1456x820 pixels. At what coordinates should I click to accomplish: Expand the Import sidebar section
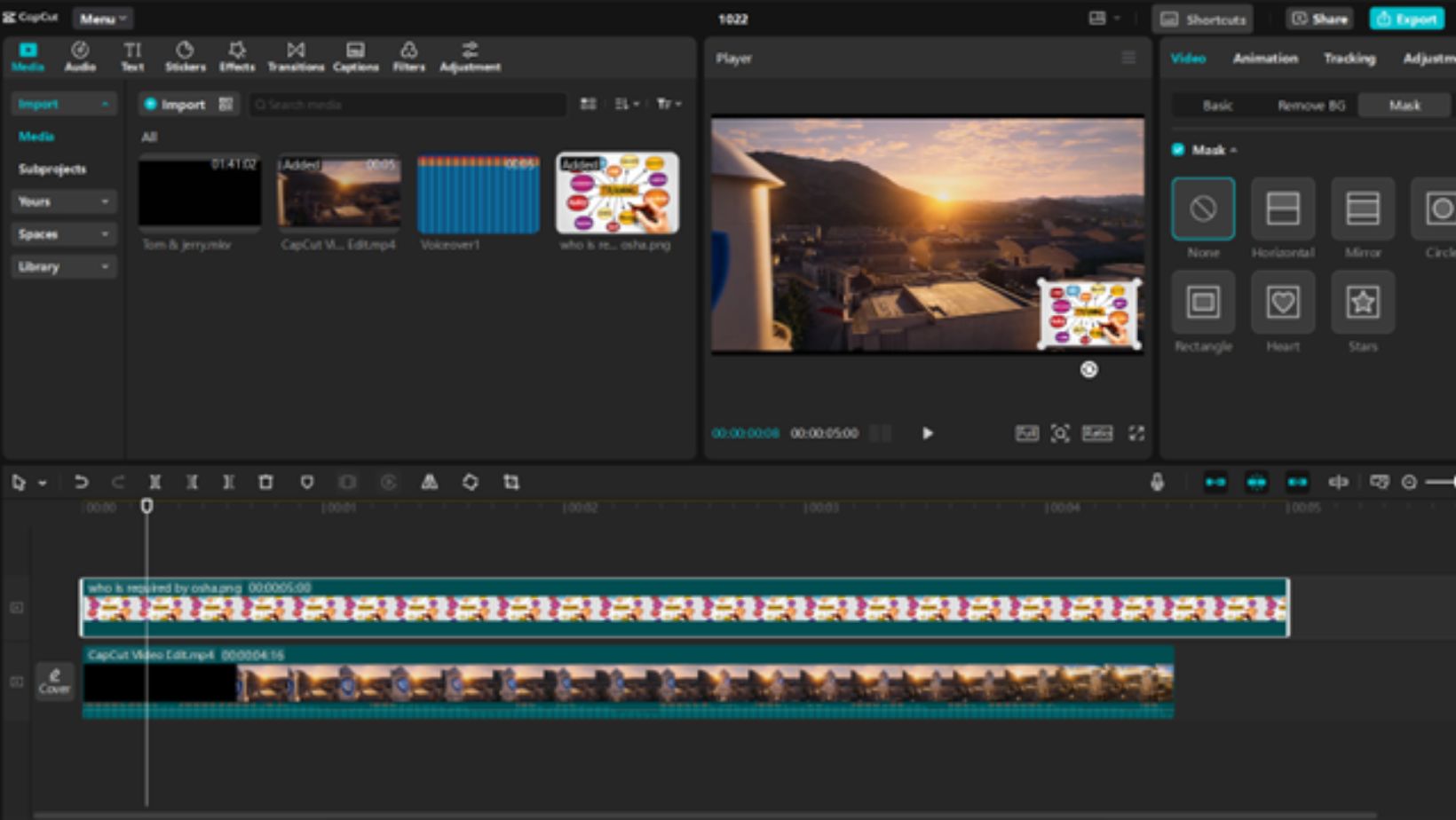pos(63,104)
